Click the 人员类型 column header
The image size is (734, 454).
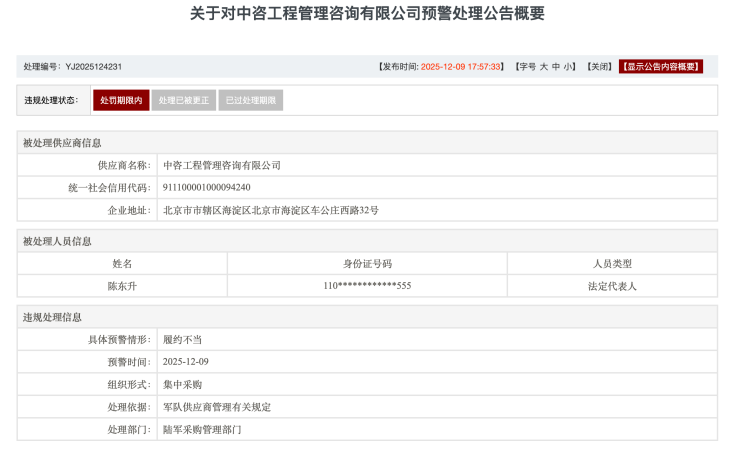(x=612, y=264)
